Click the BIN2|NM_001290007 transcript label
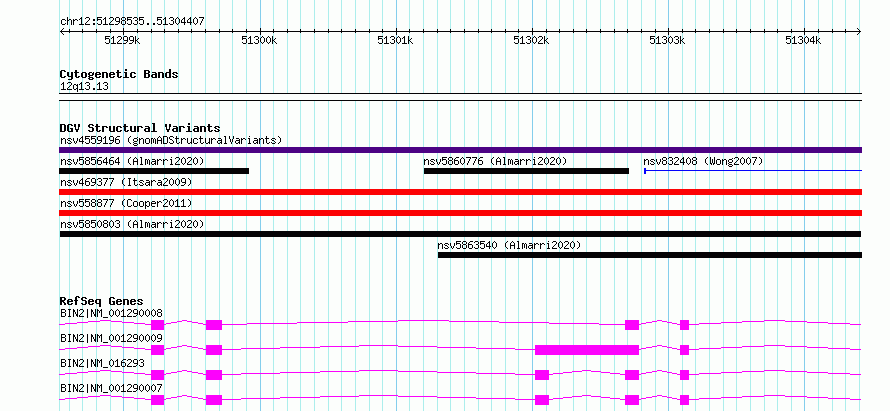890x411 pixels. click(x=111, y=388)
